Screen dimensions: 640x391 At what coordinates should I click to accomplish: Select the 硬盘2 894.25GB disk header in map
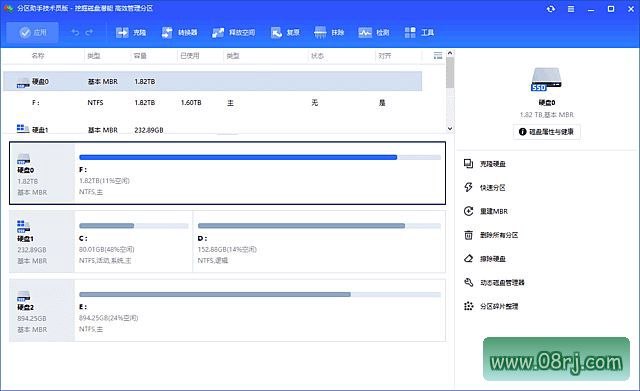coord(42,310)
